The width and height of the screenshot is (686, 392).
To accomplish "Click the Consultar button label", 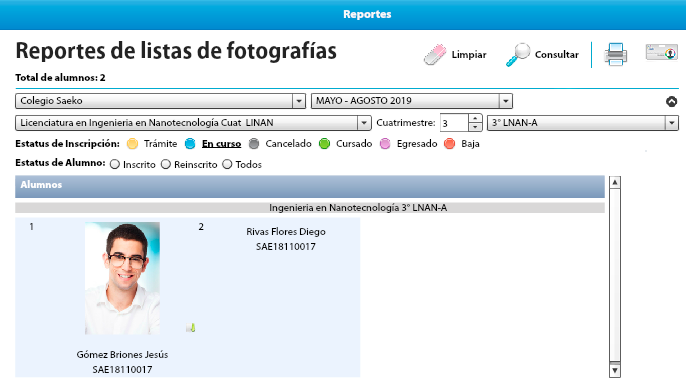I will coord(556,55).
